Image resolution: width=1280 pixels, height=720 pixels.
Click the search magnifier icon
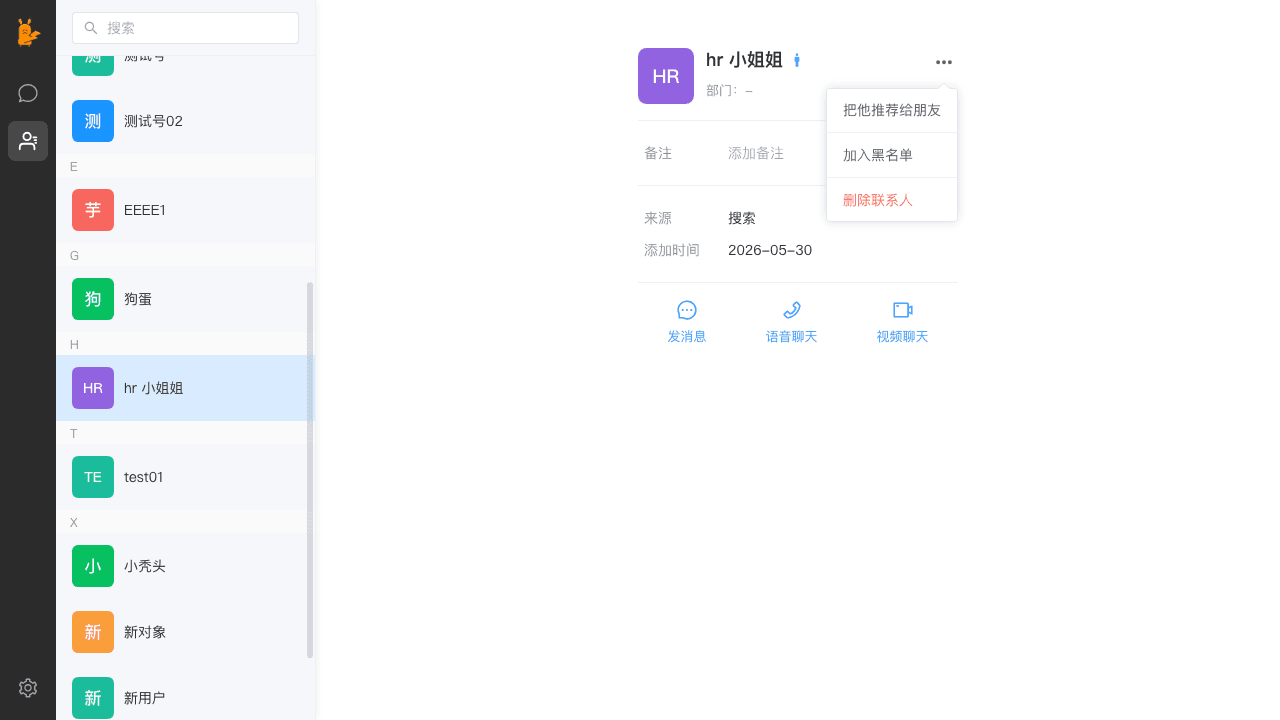coord(91,28)
